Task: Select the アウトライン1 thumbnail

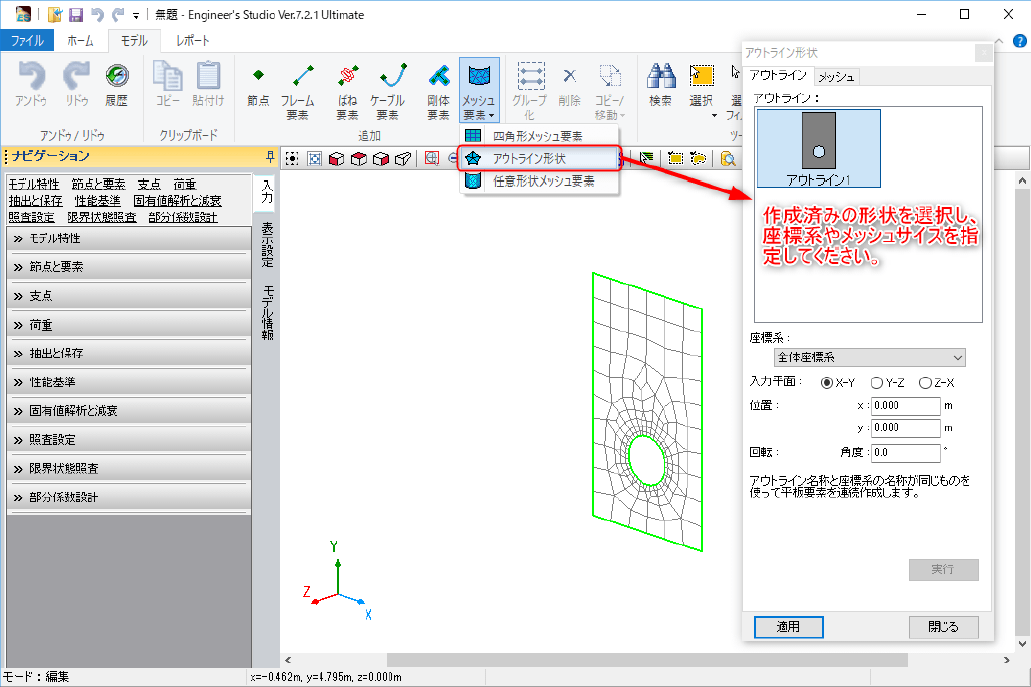Action: (x=819, y=149)
